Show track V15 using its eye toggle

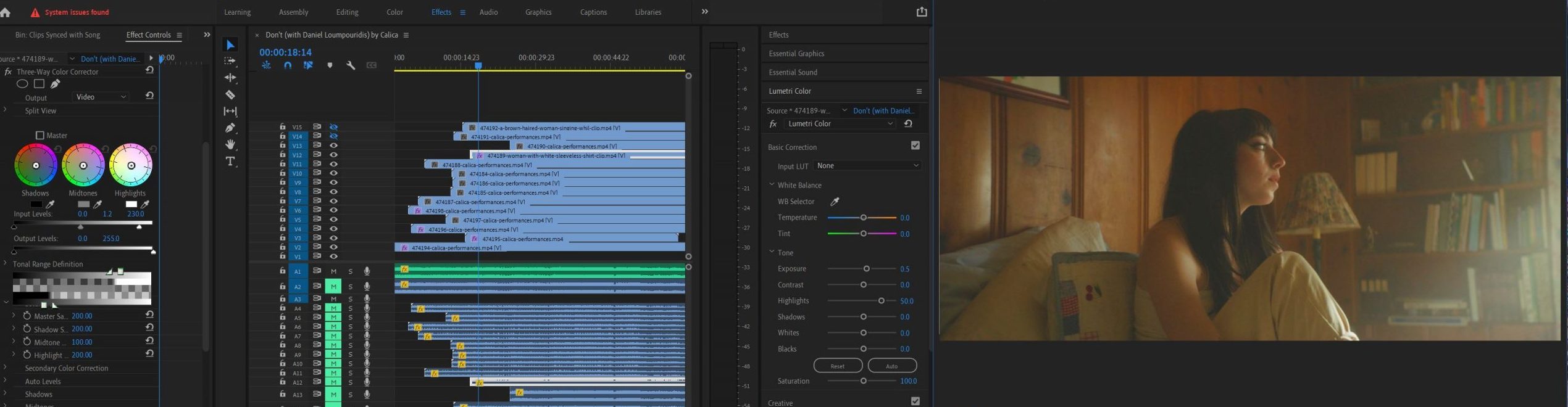(334, 127)
